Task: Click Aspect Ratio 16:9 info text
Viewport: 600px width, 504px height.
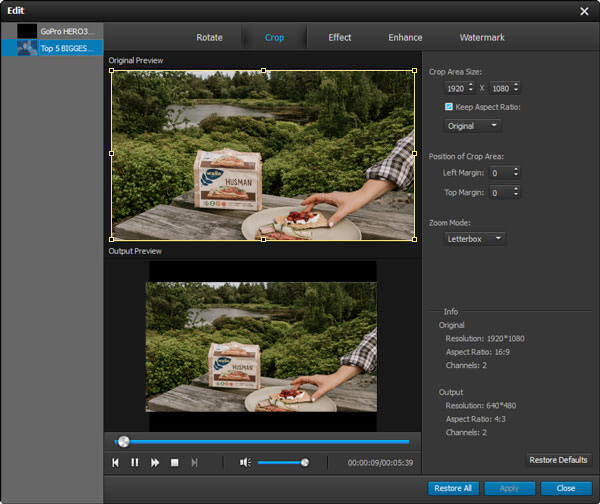Action: pyautogui.click(x=478, y=352)
